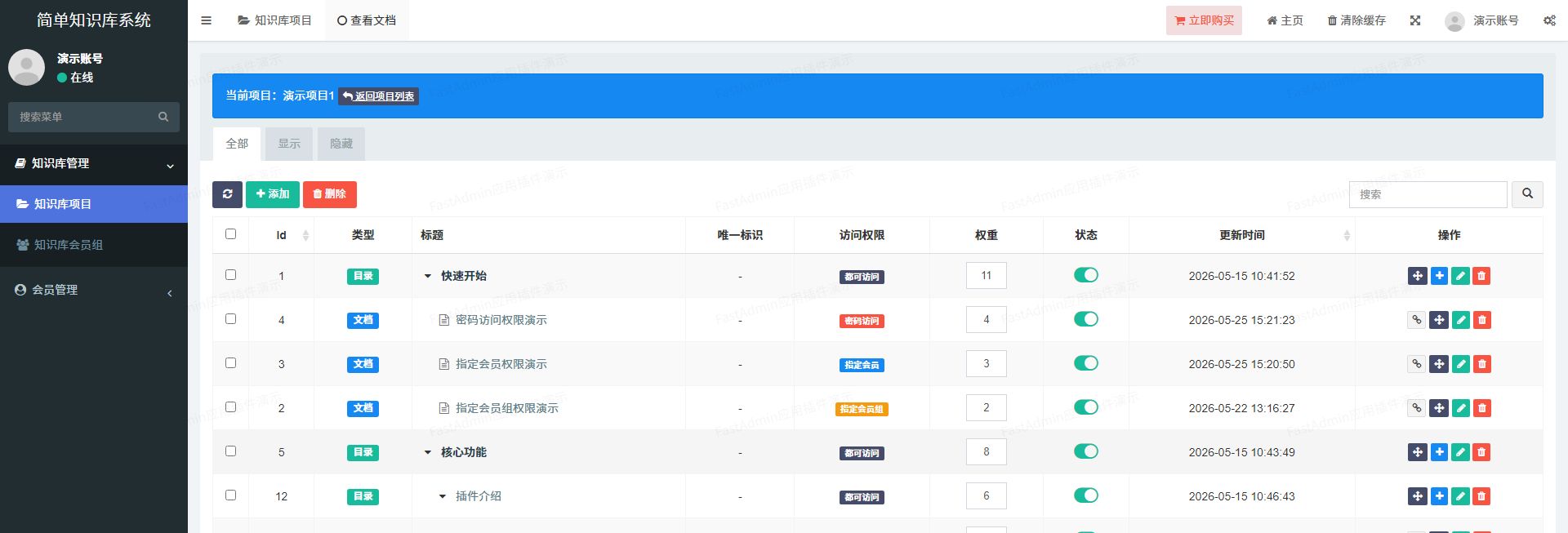Click move icon for 核心功能 row
This screenshot has height=533, width=1568.
[x=1417, y=452]
